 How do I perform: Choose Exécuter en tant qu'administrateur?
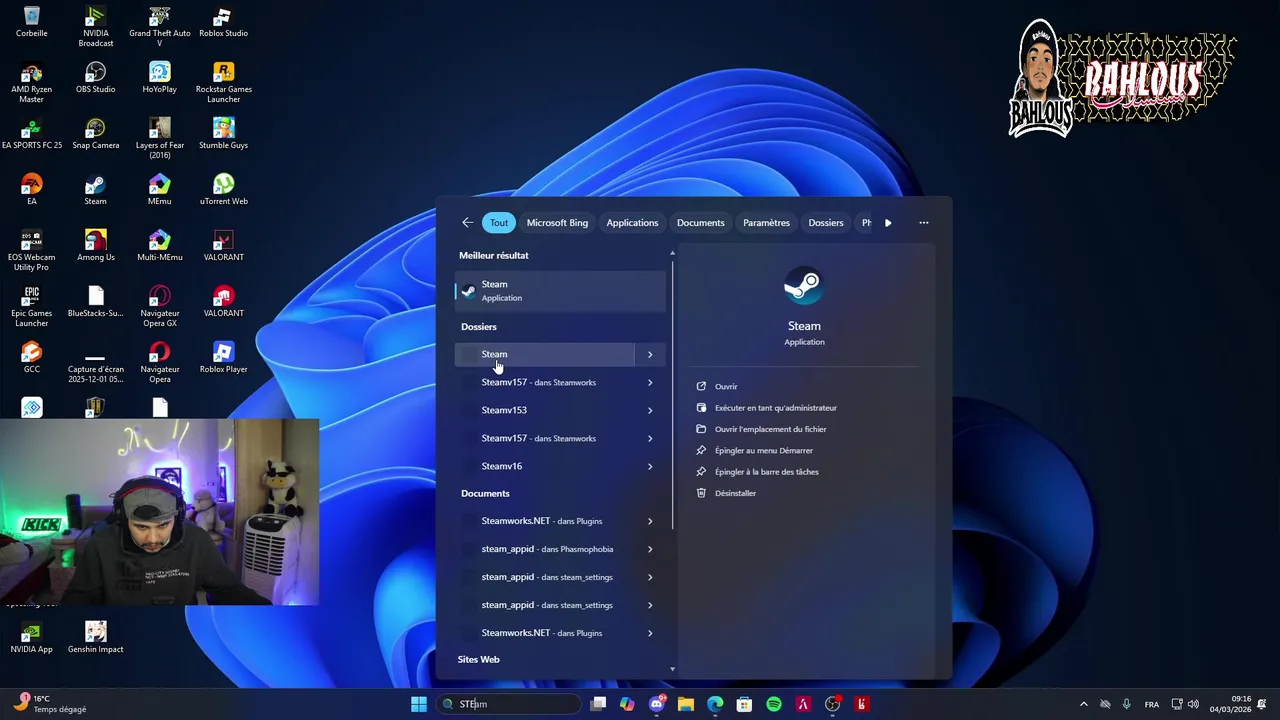click(775, 408)
